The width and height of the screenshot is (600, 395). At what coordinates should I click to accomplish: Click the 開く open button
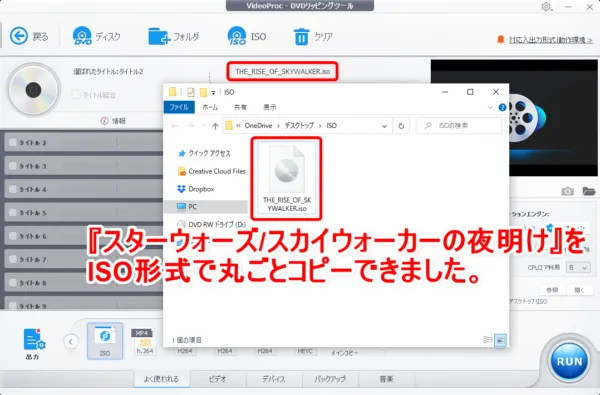579,290
